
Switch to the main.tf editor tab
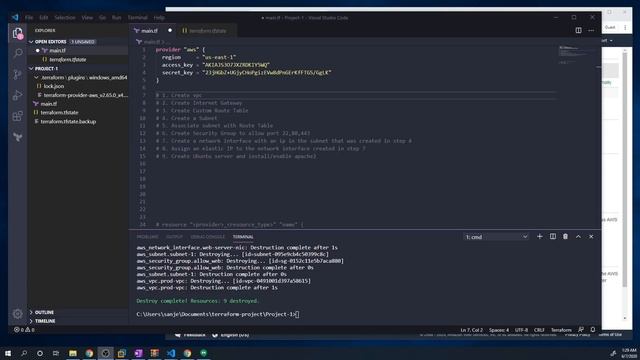coord(153,31)
